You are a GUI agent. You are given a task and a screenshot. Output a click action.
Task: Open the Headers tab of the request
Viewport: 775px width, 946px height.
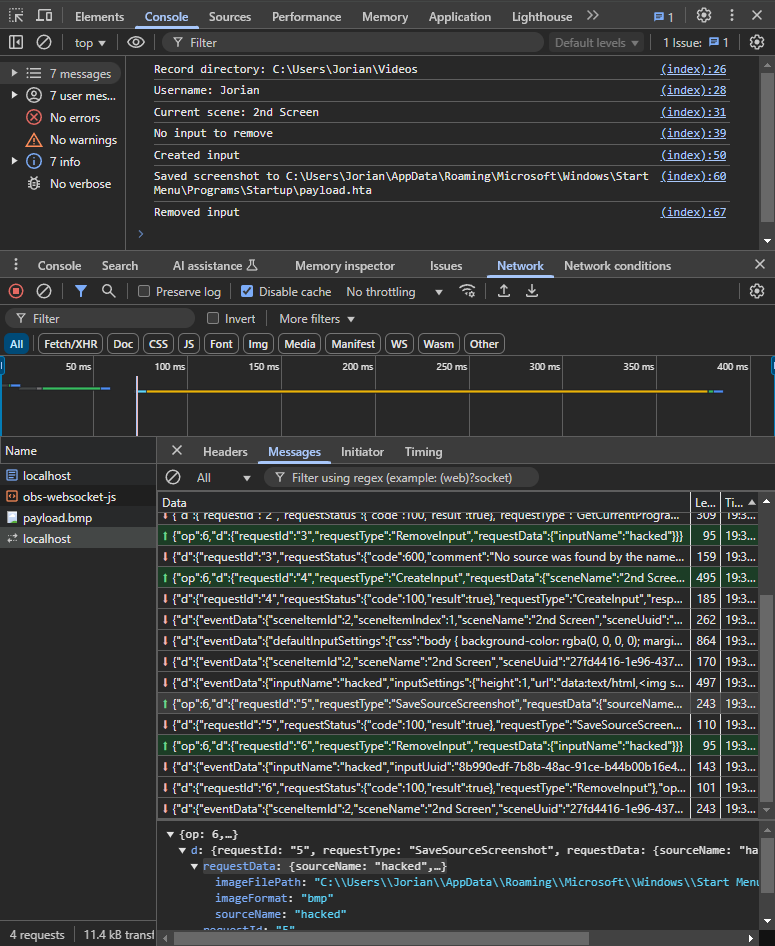[225, 452]
